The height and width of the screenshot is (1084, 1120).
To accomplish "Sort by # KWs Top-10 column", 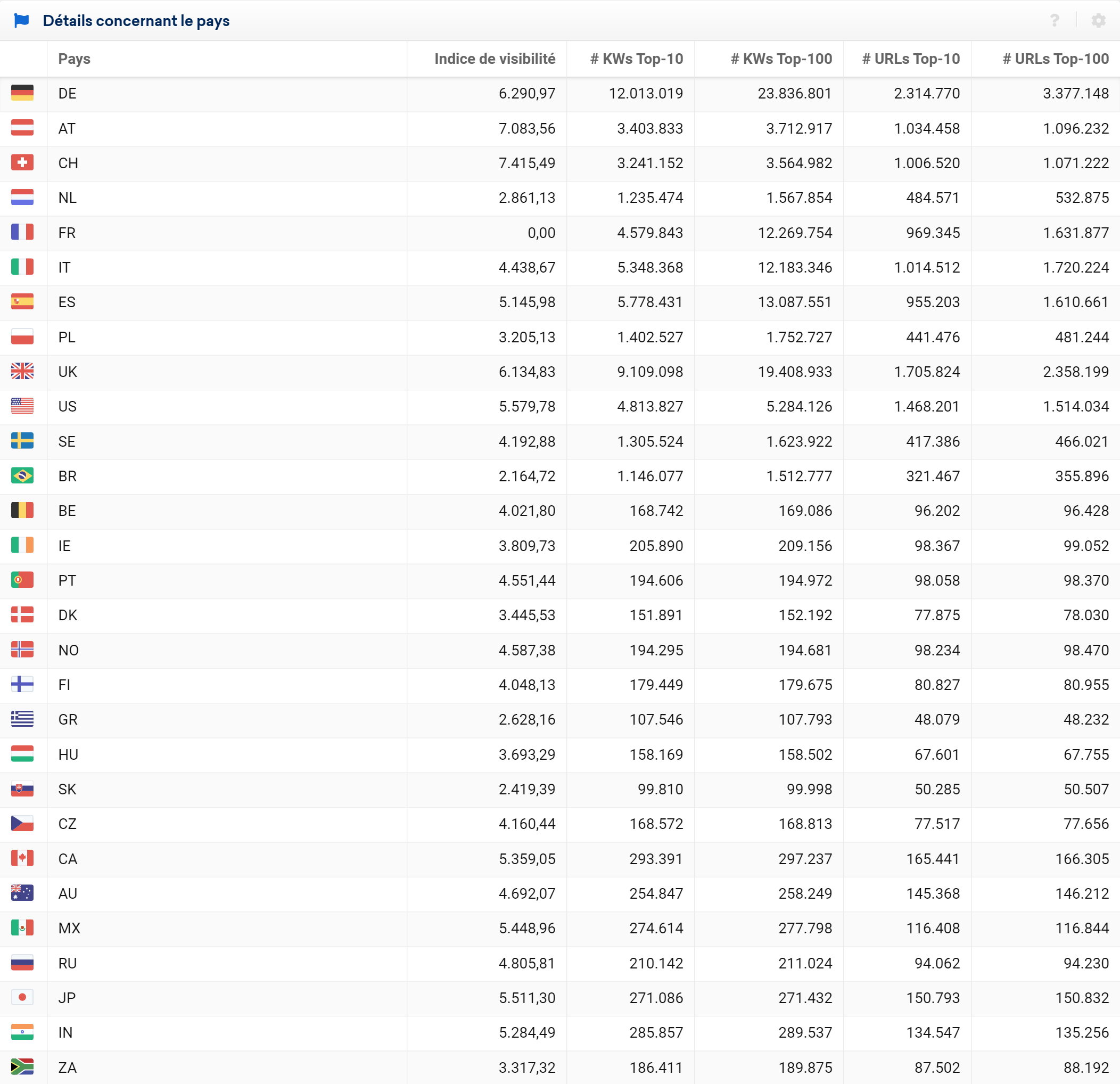I will 637,59.
